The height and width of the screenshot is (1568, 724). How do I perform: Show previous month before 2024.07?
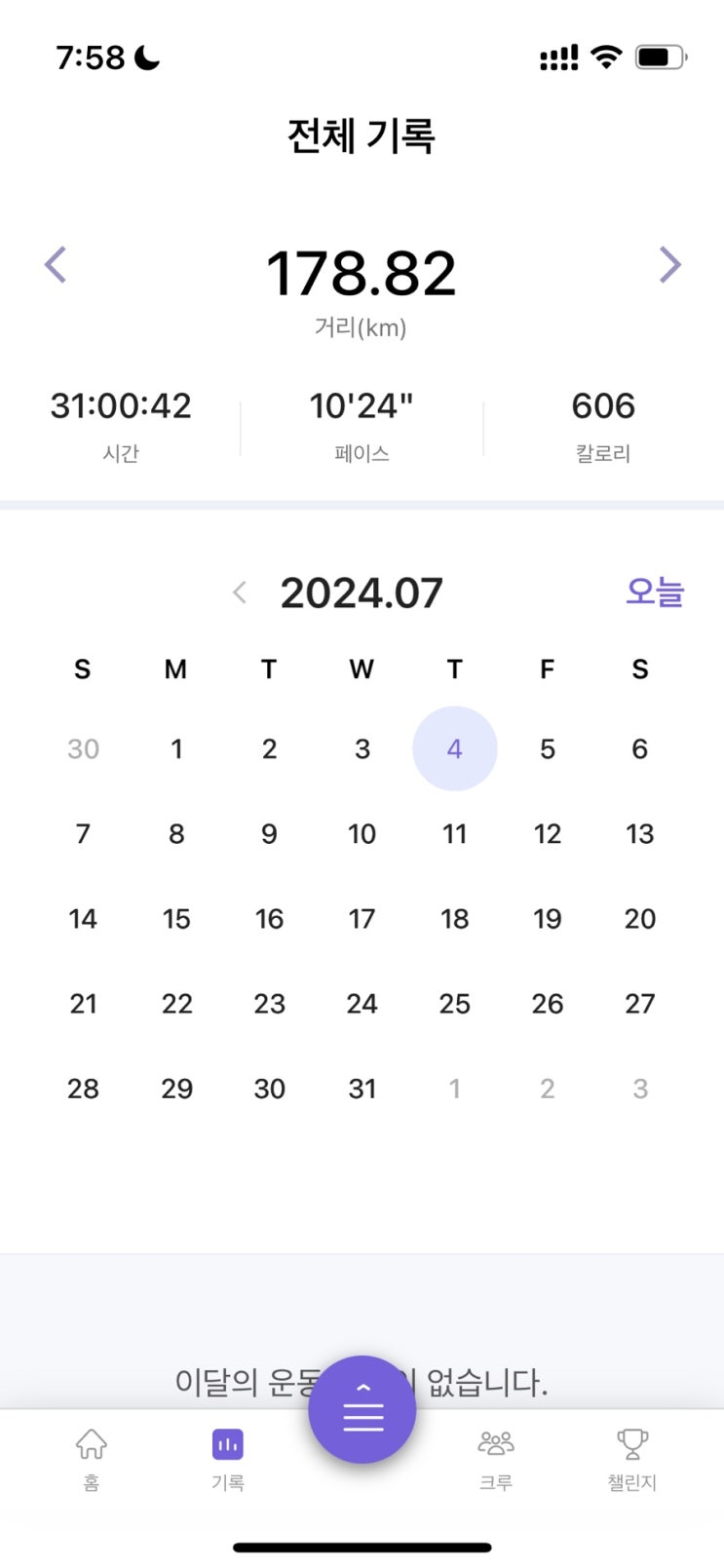[x=240, y=593]
